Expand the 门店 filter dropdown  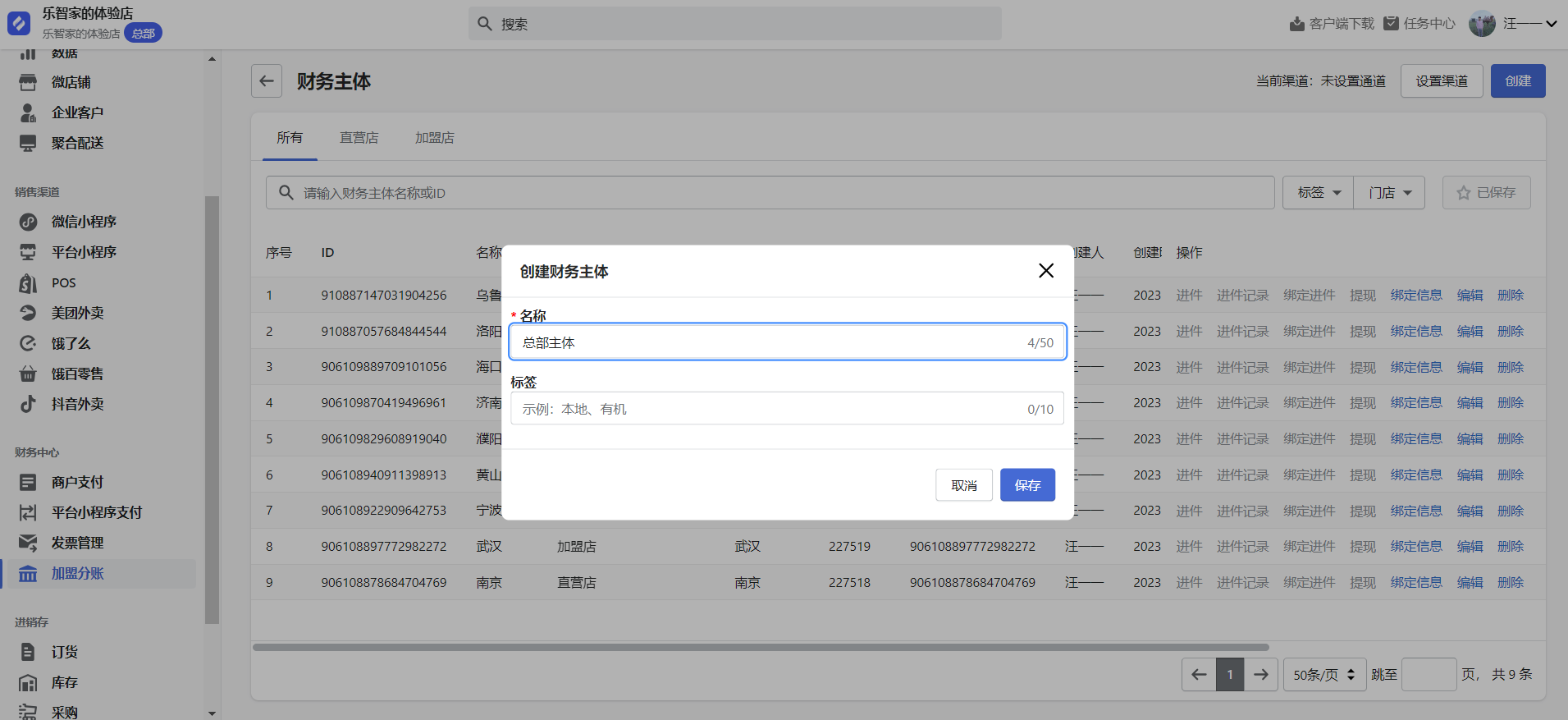pos(1389,193)
